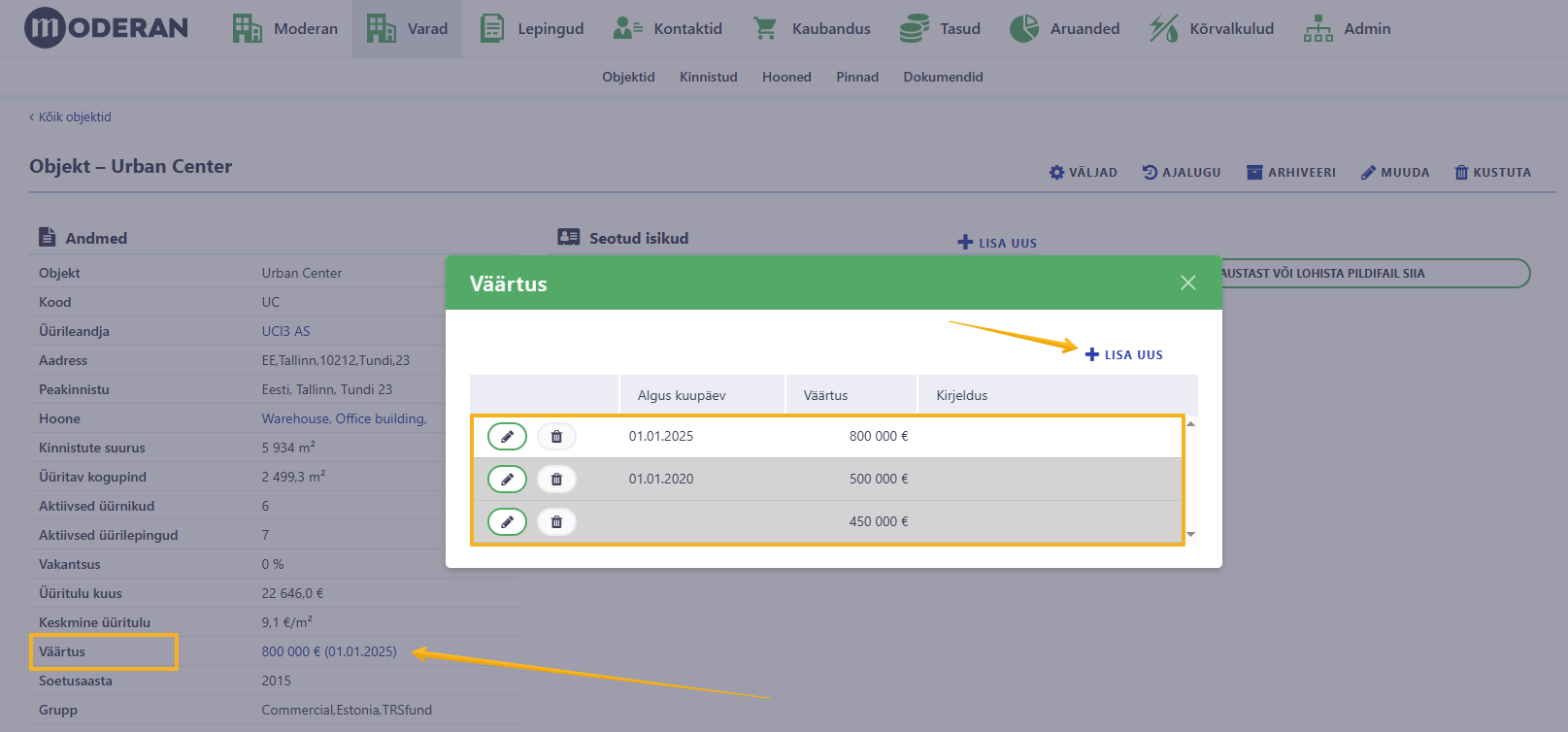
Task: Click UCI3 AS landlord value
Action: (285, 331)
